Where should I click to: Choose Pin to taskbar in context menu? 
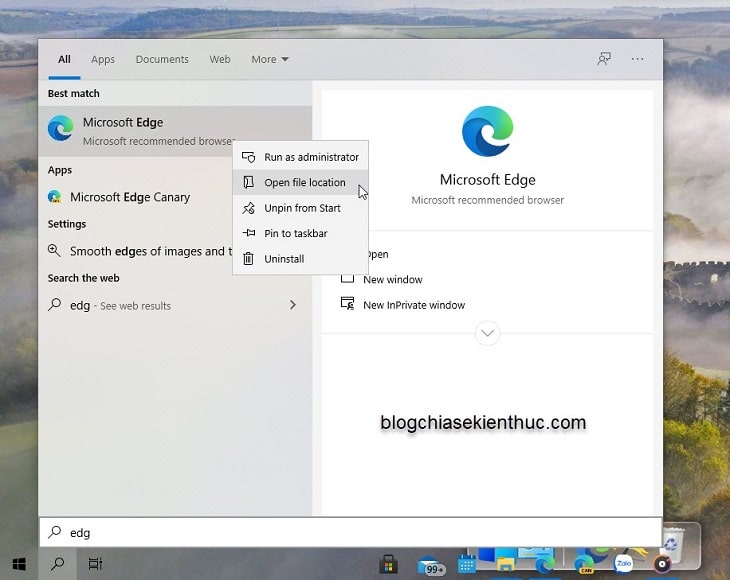300,233
